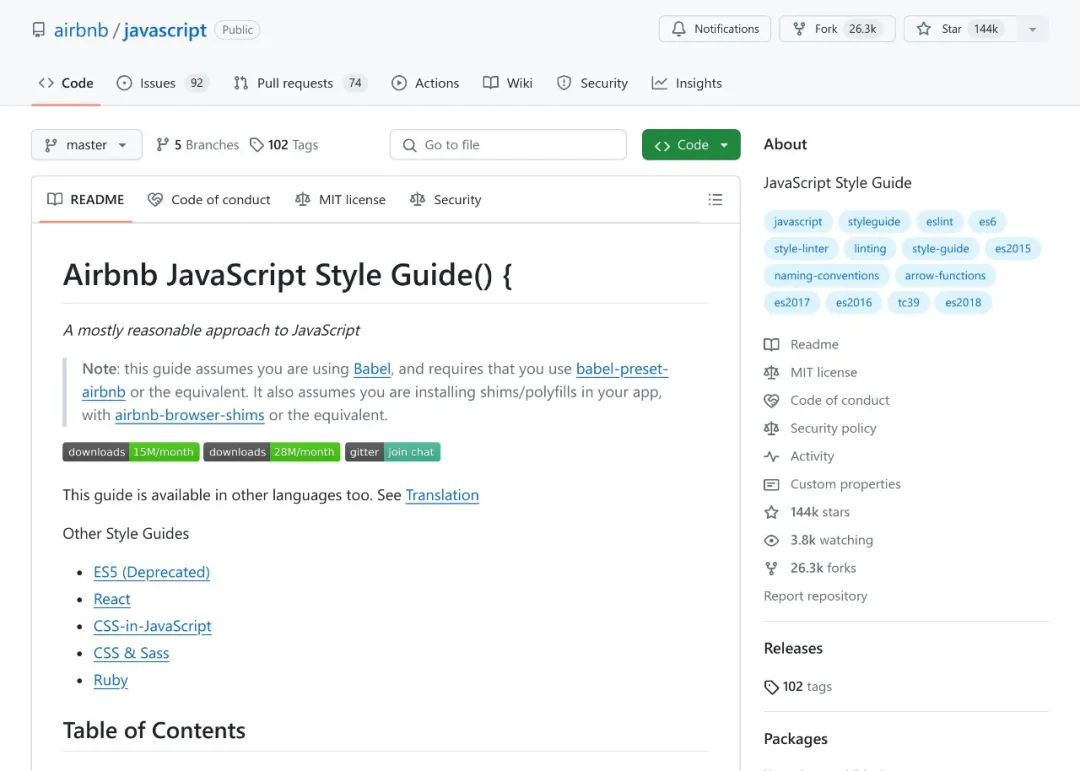1080x771 pixels.
Task: Open MIT license in the About sidebar
Action: 811,373
